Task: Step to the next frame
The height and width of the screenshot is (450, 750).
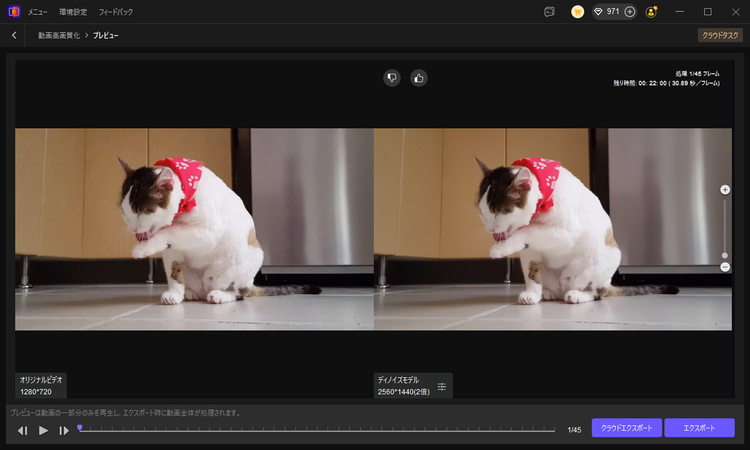Action: (x=64, y=430)
